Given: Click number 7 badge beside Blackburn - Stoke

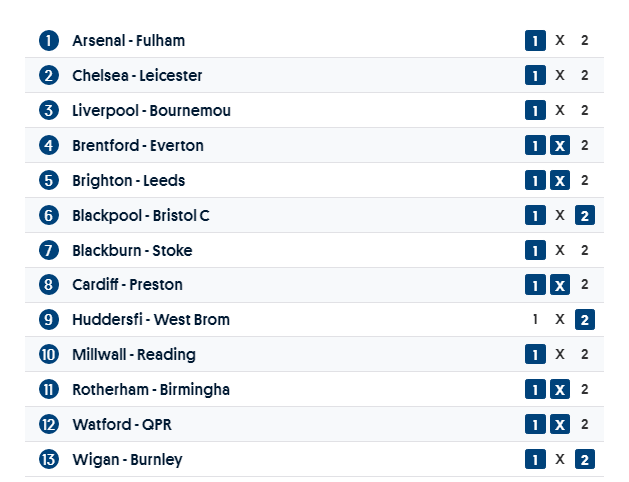Looking at the screenshot, I should tap(49, 251).
